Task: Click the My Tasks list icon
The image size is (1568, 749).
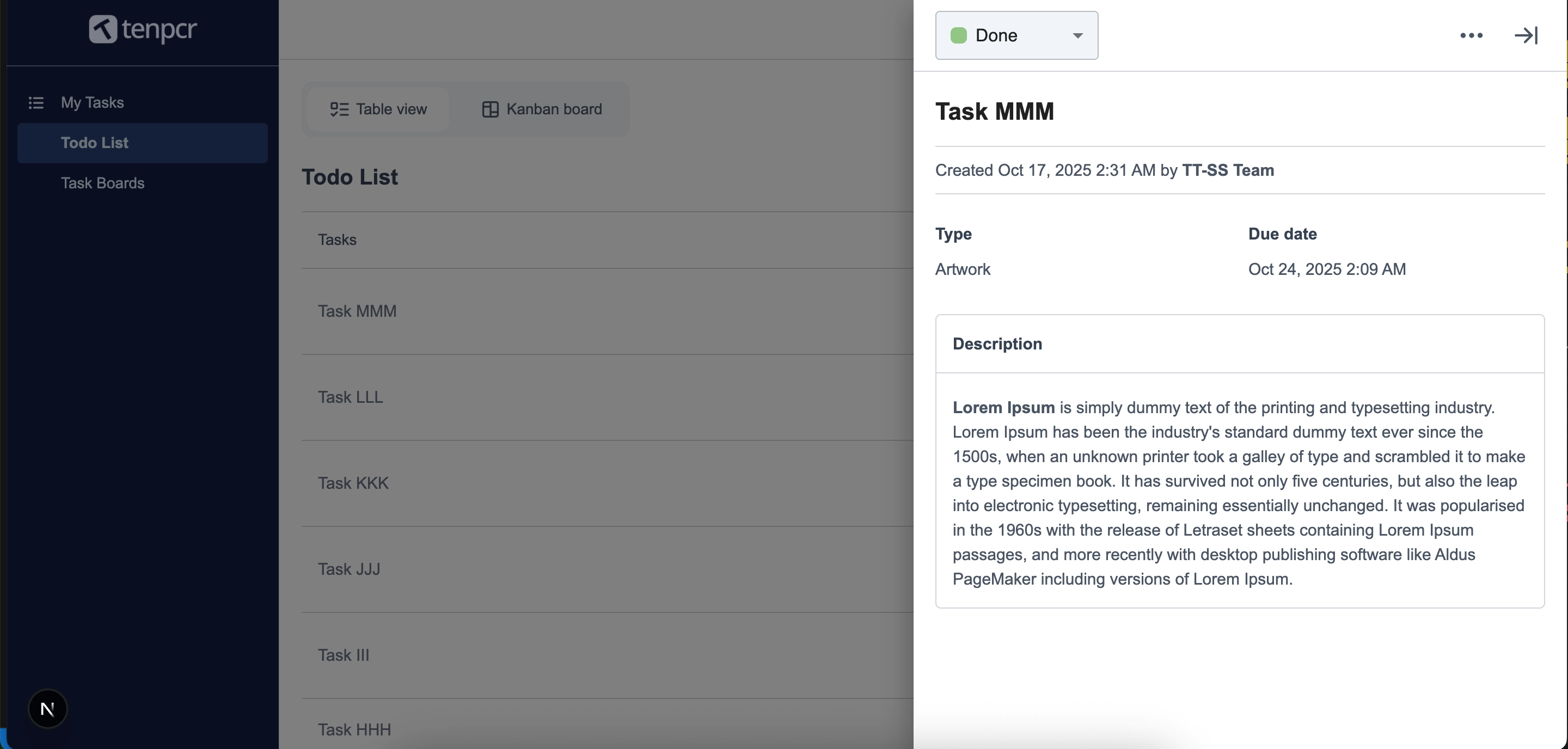Action: [36, 102]
